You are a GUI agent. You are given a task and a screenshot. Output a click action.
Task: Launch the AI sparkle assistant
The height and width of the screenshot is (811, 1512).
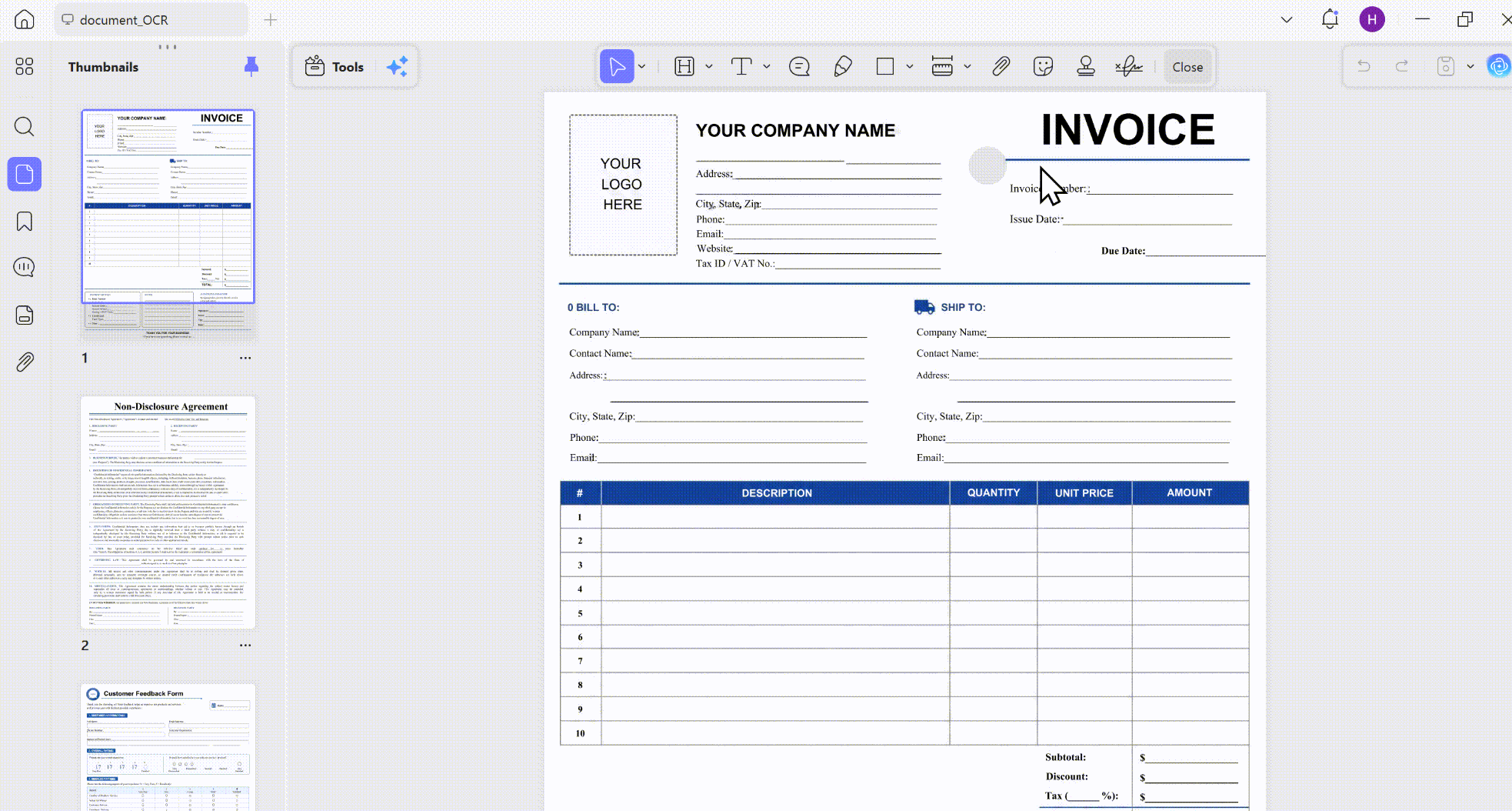397,67
